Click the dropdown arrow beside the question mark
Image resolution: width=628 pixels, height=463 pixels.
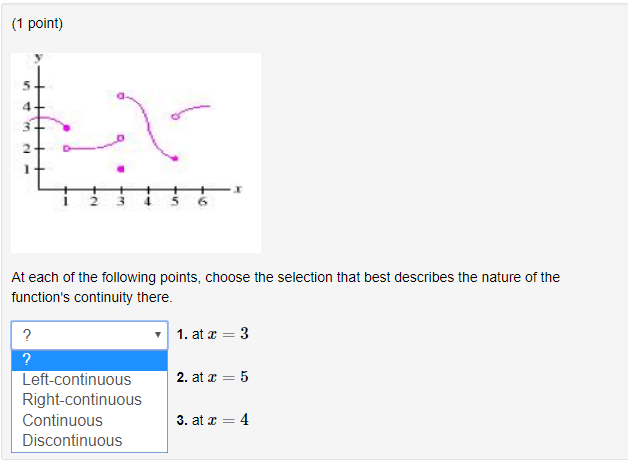pyautogui.click(x=158, y=334)
